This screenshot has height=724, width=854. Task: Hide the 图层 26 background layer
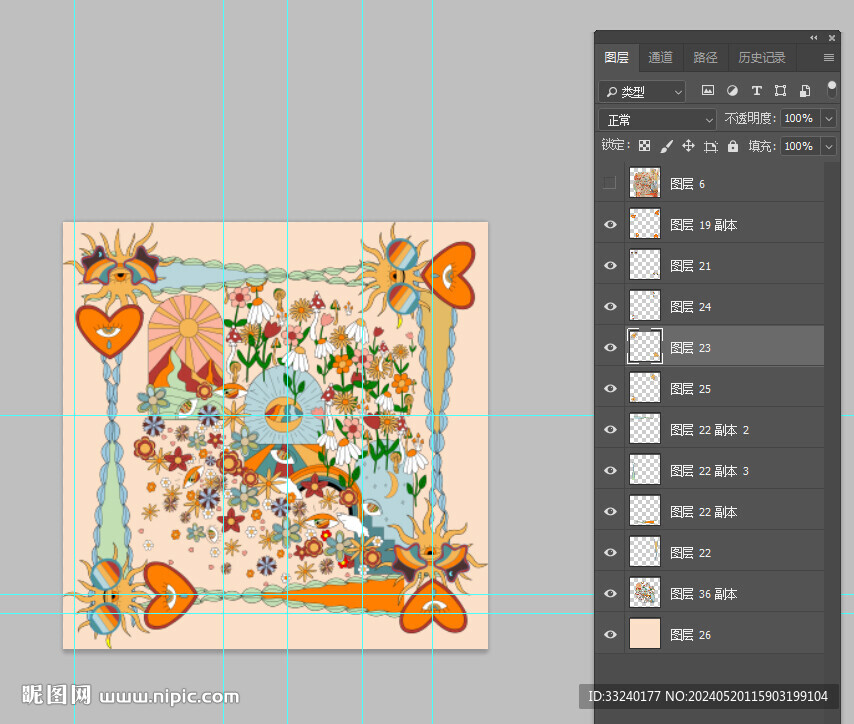click(610, 635)
